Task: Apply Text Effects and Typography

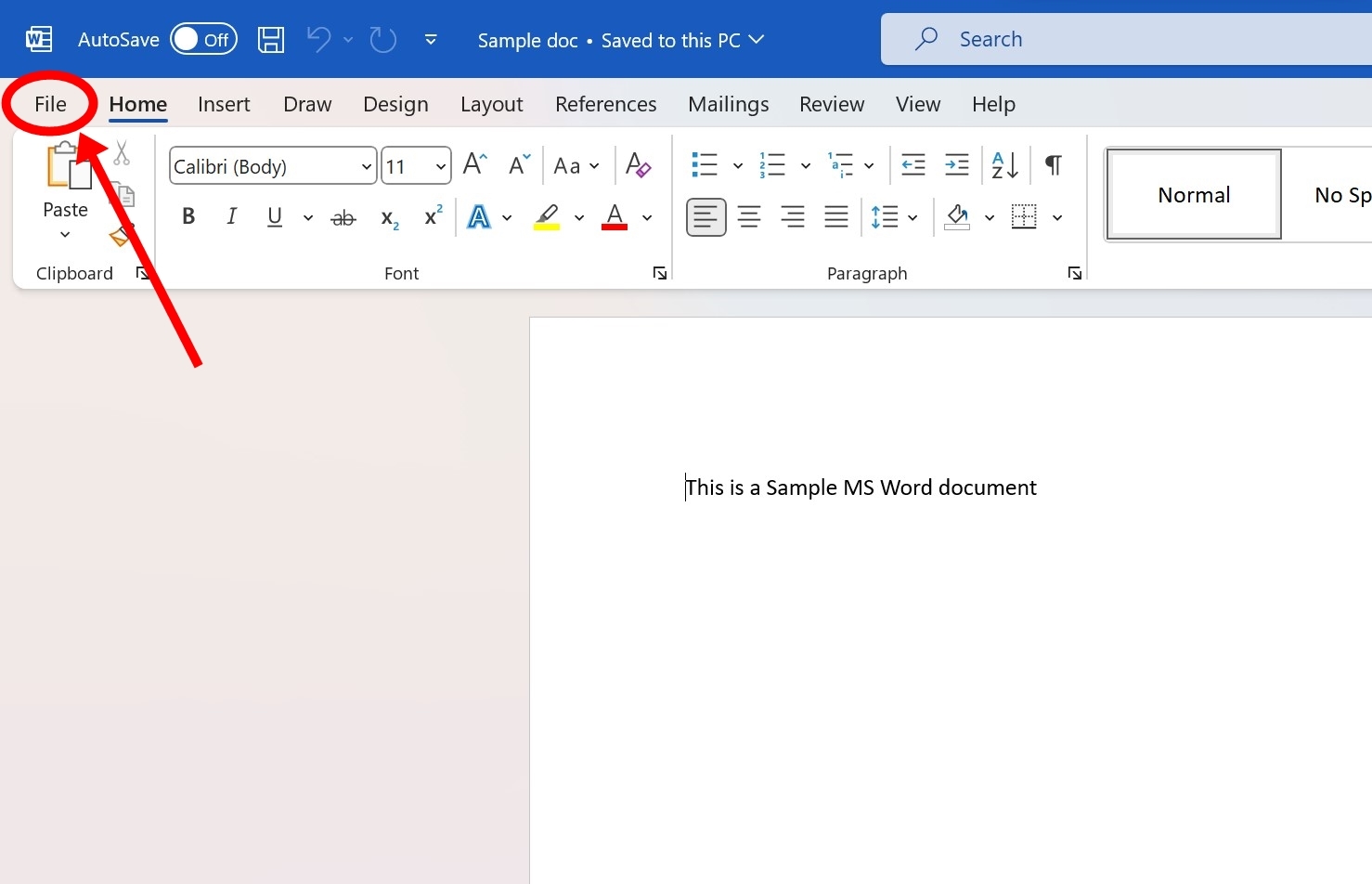Action: click(479, 217)
